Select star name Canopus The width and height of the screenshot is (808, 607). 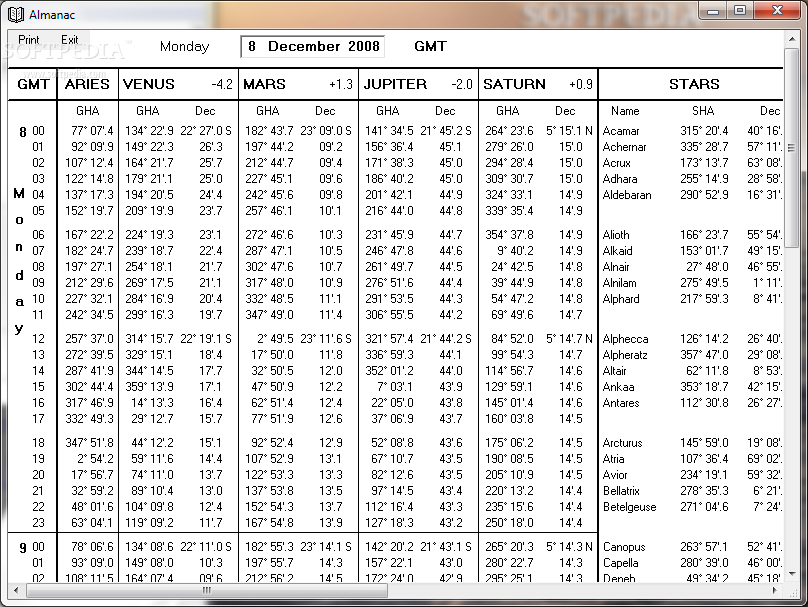[x=624, y=547]
